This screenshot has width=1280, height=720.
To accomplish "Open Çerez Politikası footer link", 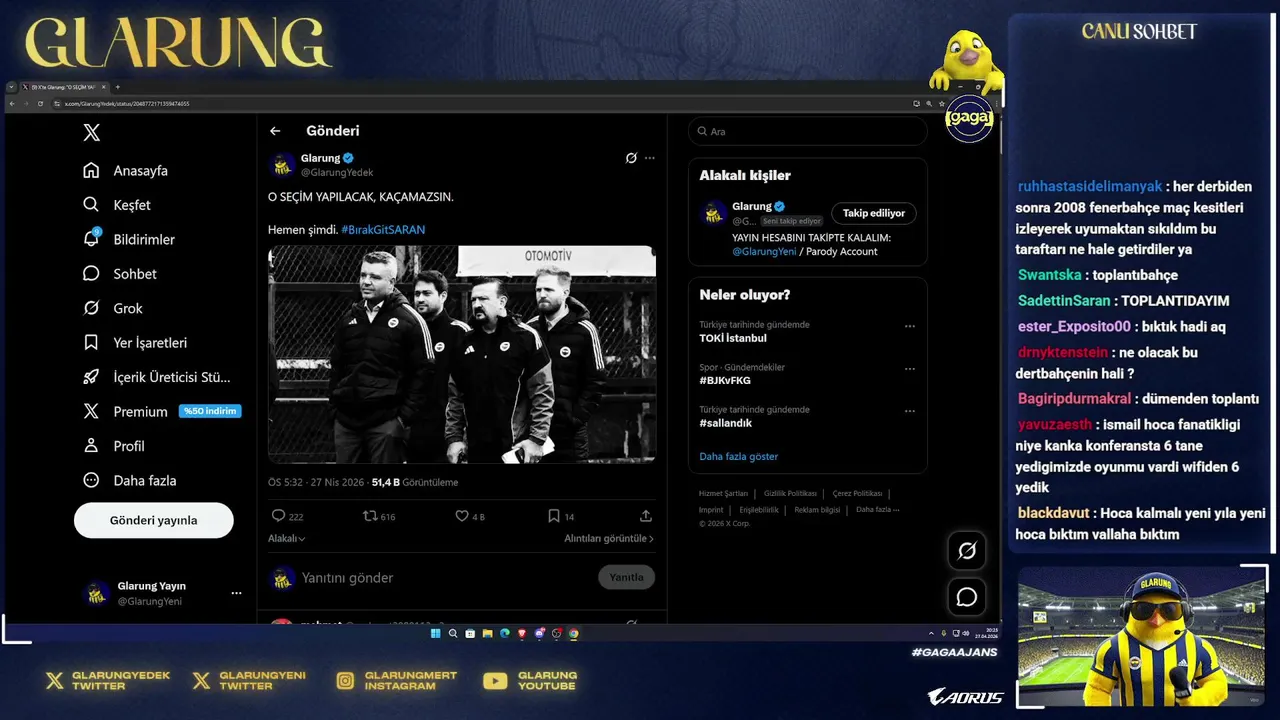I will 858,493.
